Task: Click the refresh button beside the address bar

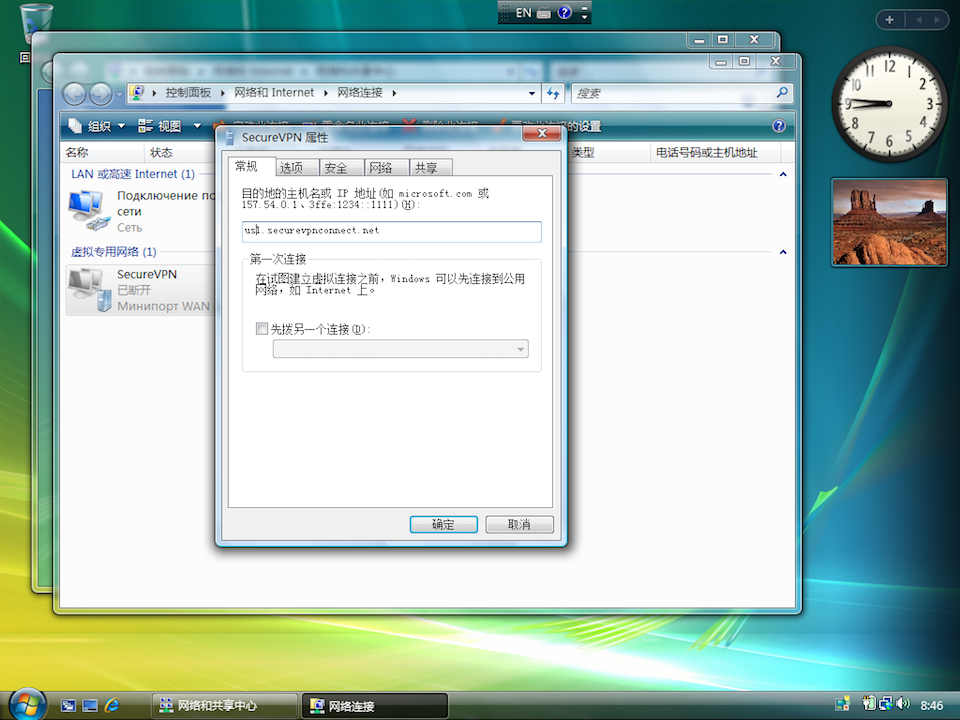Action: tap(553, 93)
